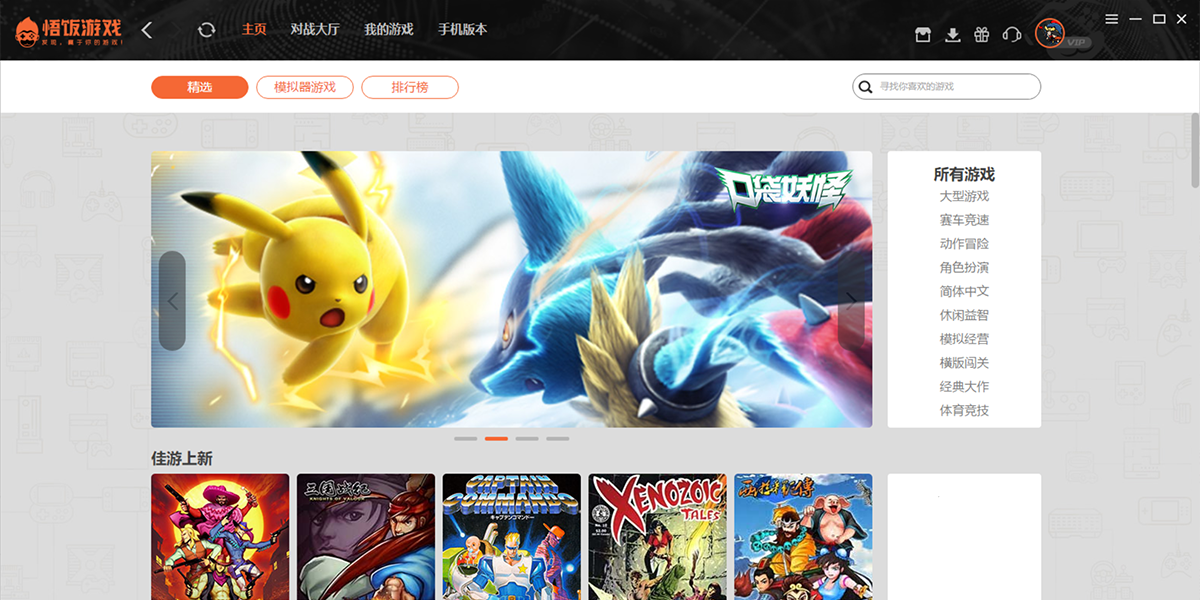Screen dimensions: 1200x600
Task: Select the 精选 filter pill
Action: (199, 87)
